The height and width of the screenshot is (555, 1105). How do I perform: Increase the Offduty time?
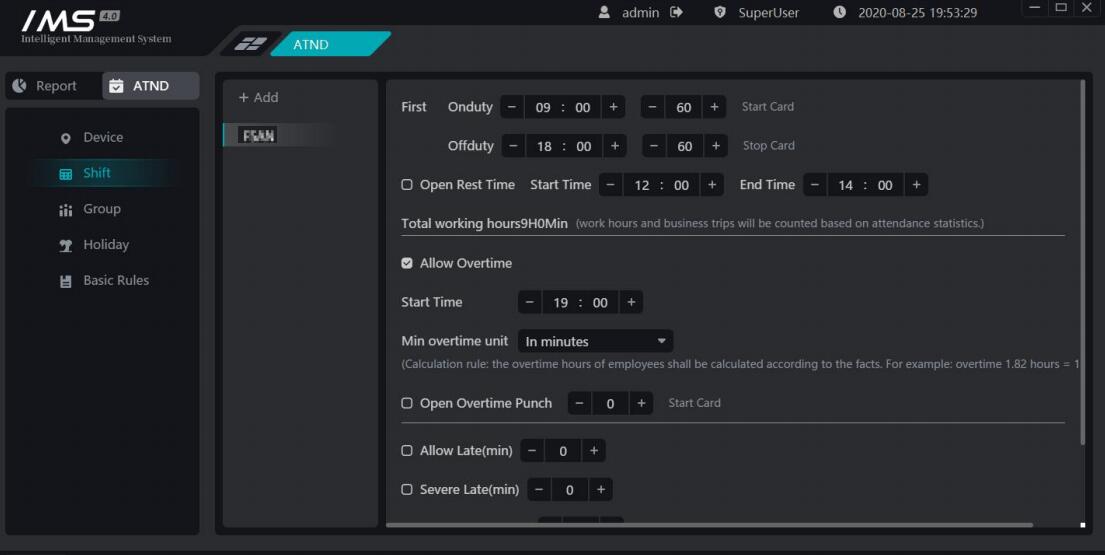615,146
